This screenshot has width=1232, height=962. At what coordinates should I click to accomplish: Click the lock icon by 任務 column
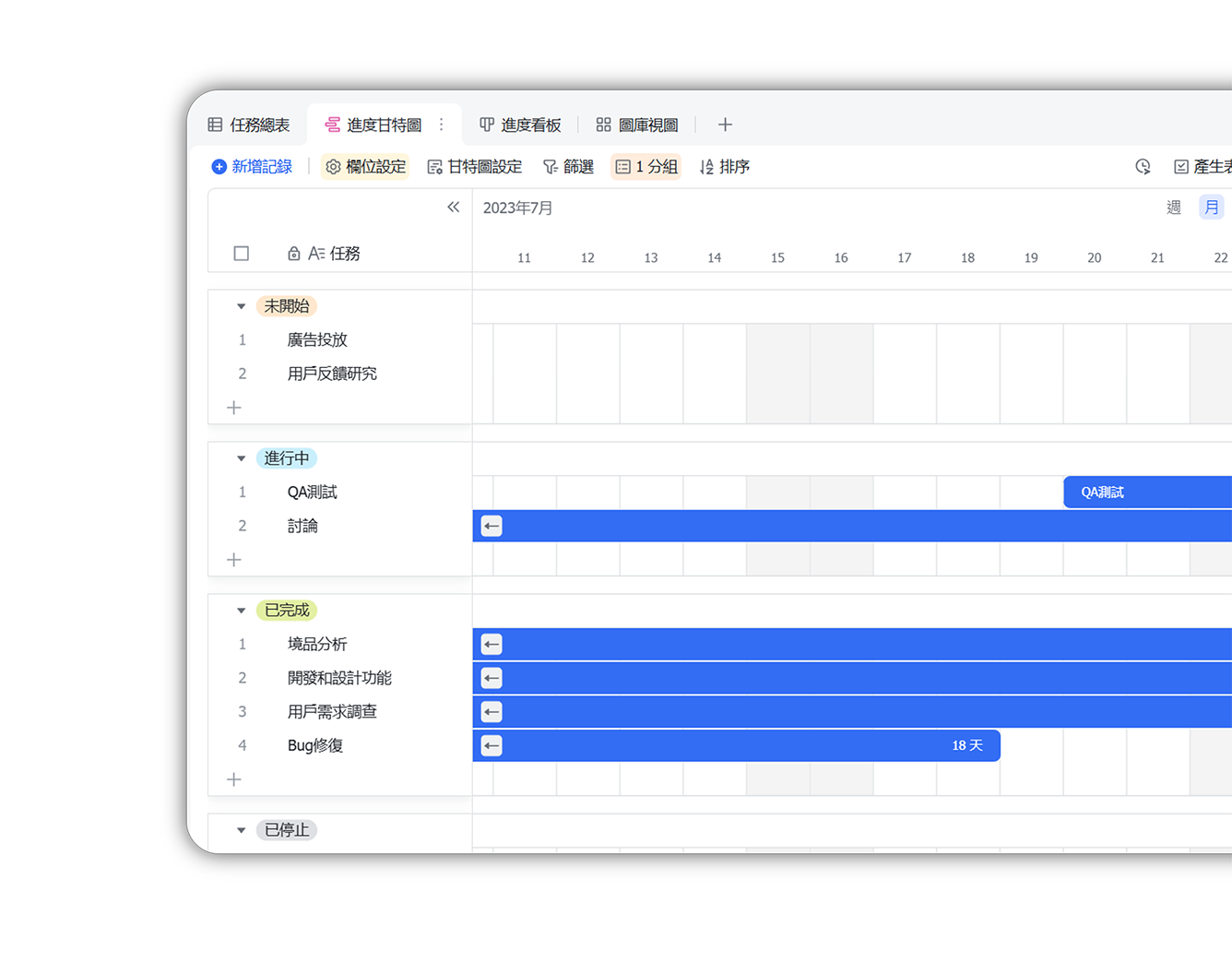click(x=293, y=254)
